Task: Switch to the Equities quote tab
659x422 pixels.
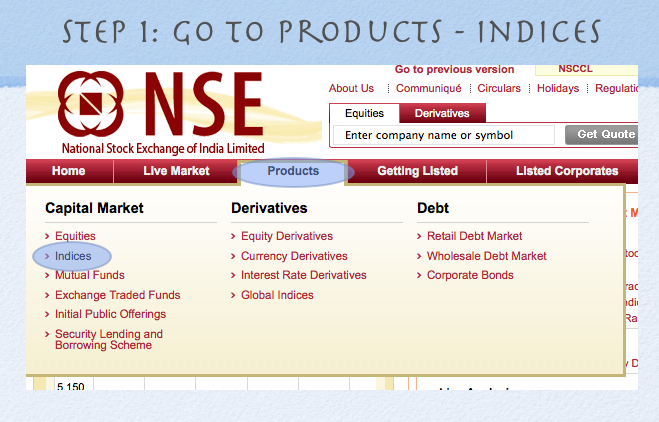Action: [x=364, y=113]
